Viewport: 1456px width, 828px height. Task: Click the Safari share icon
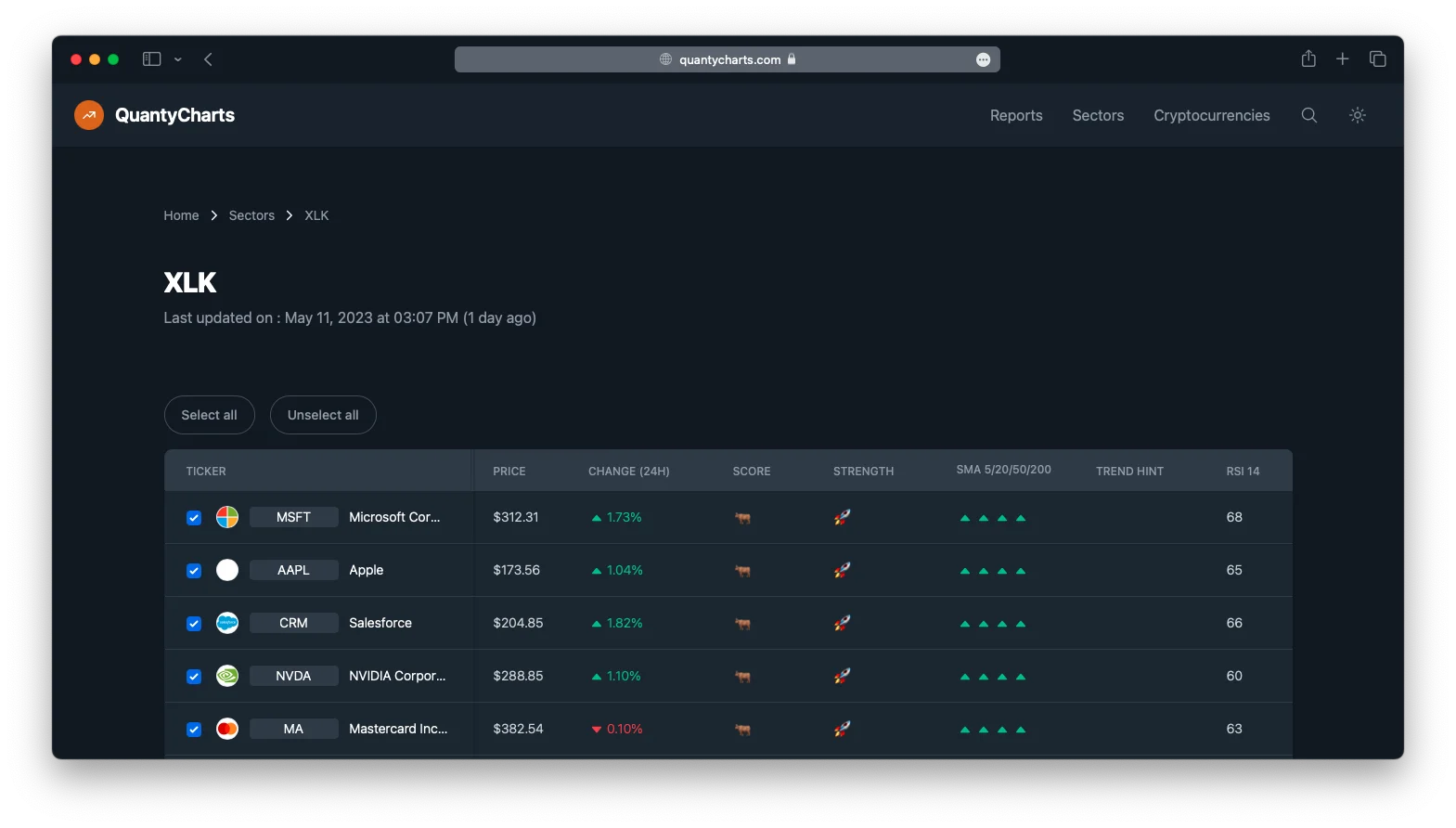coord(1308,58)
